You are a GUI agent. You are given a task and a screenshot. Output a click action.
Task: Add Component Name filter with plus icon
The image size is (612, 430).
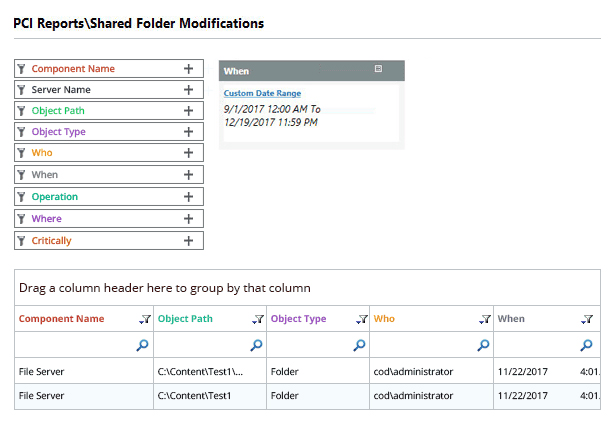point(189,69)
